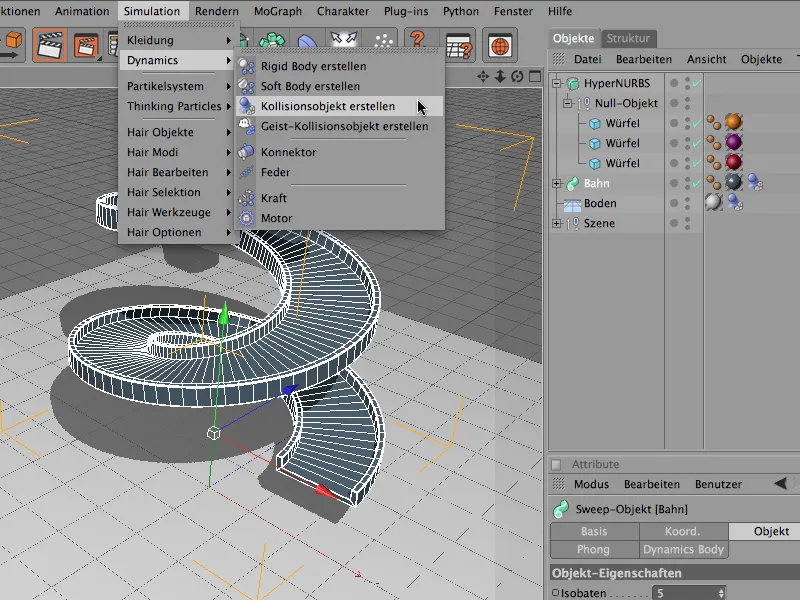Click the table with question mark icon
Image resolution: width=800 pixels, height=600 pixels.
pyautogui.click(x=459, y=46)
